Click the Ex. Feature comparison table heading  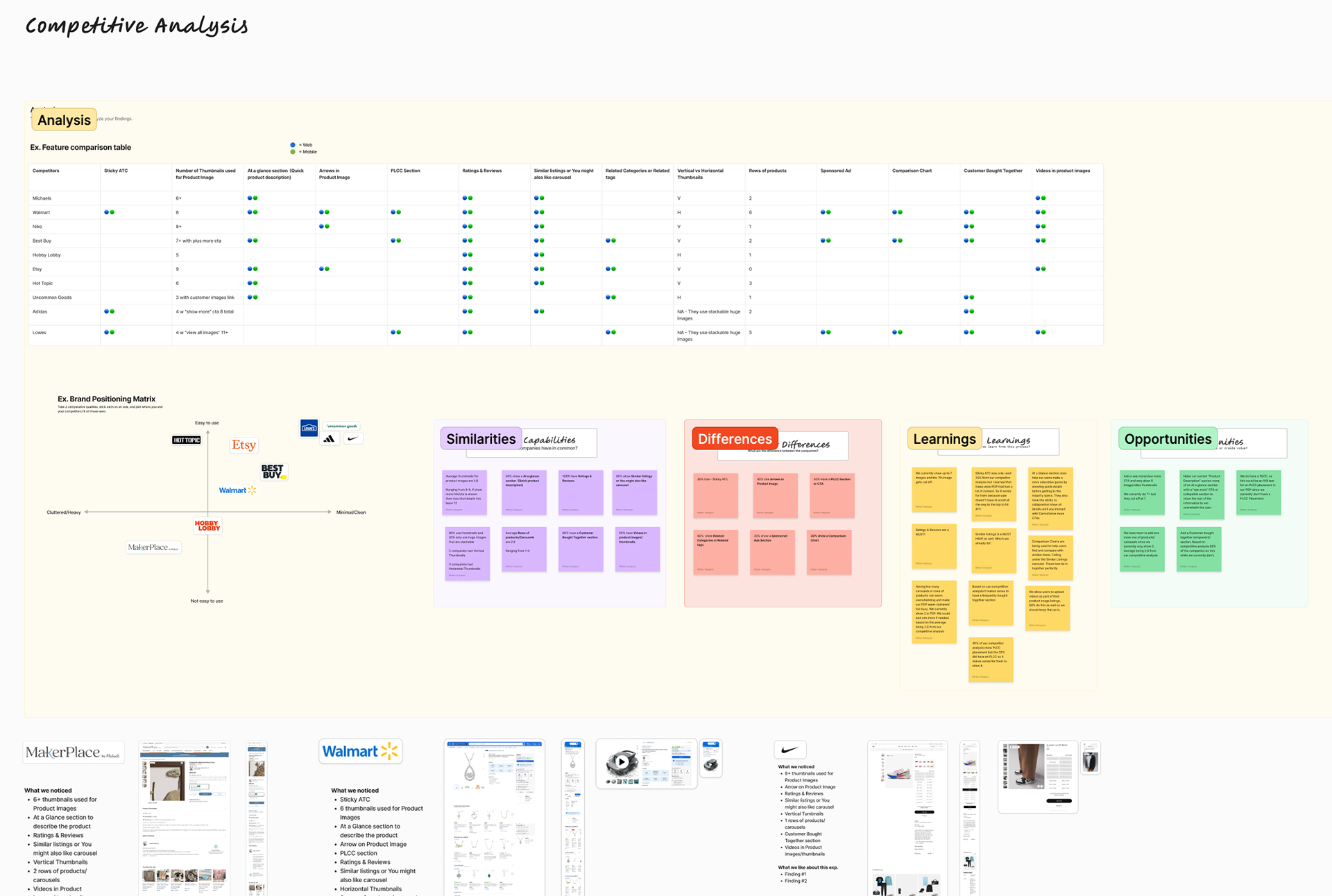tap(80, 148)
